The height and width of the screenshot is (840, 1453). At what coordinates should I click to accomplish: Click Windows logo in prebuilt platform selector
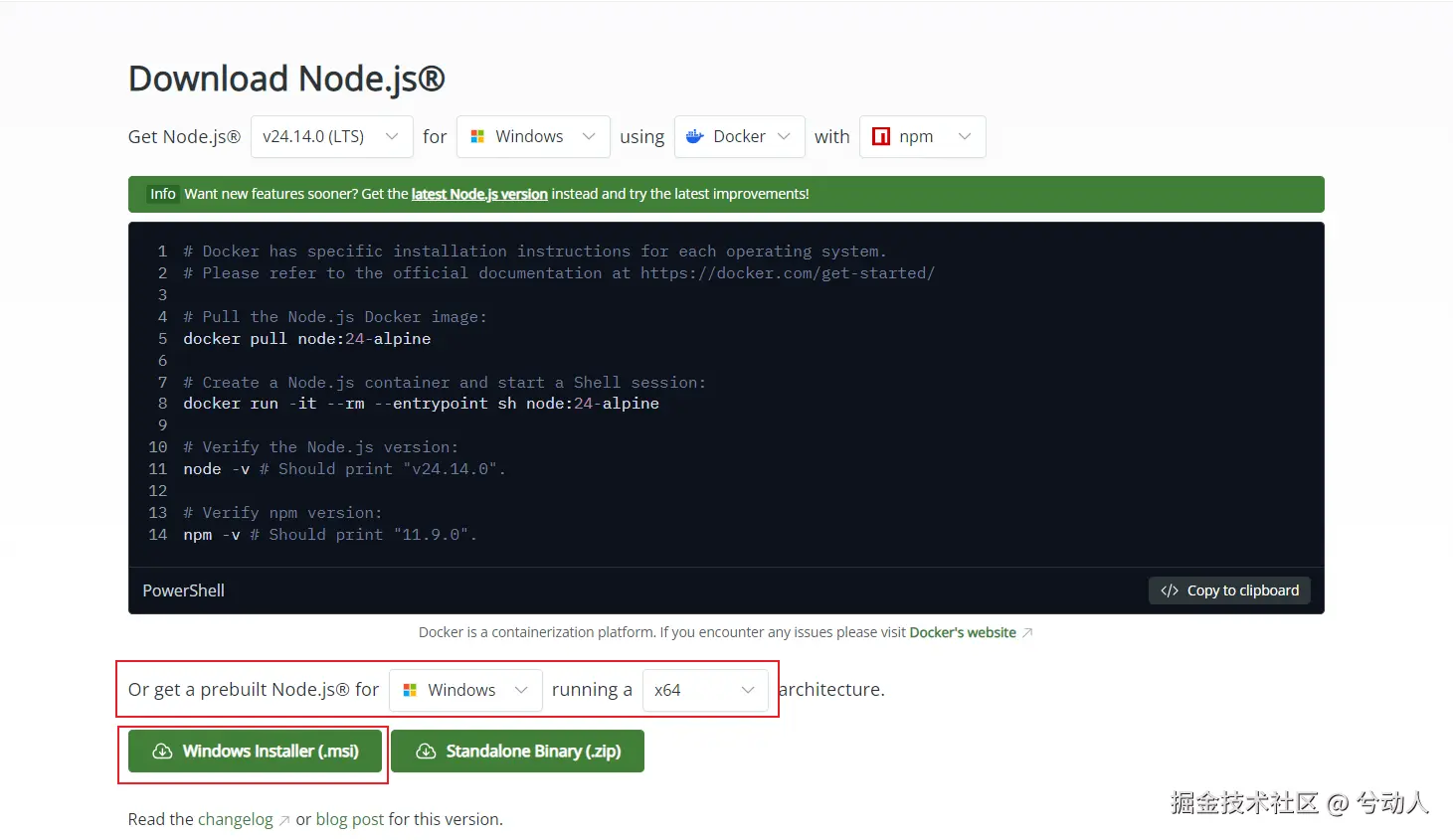click(x=410, y=690)
